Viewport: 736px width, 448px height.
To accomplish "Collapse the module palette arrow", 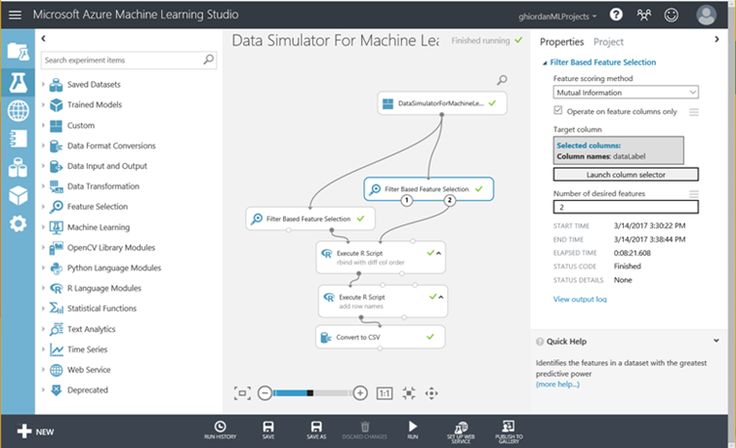I will click(x=43, y=39).
